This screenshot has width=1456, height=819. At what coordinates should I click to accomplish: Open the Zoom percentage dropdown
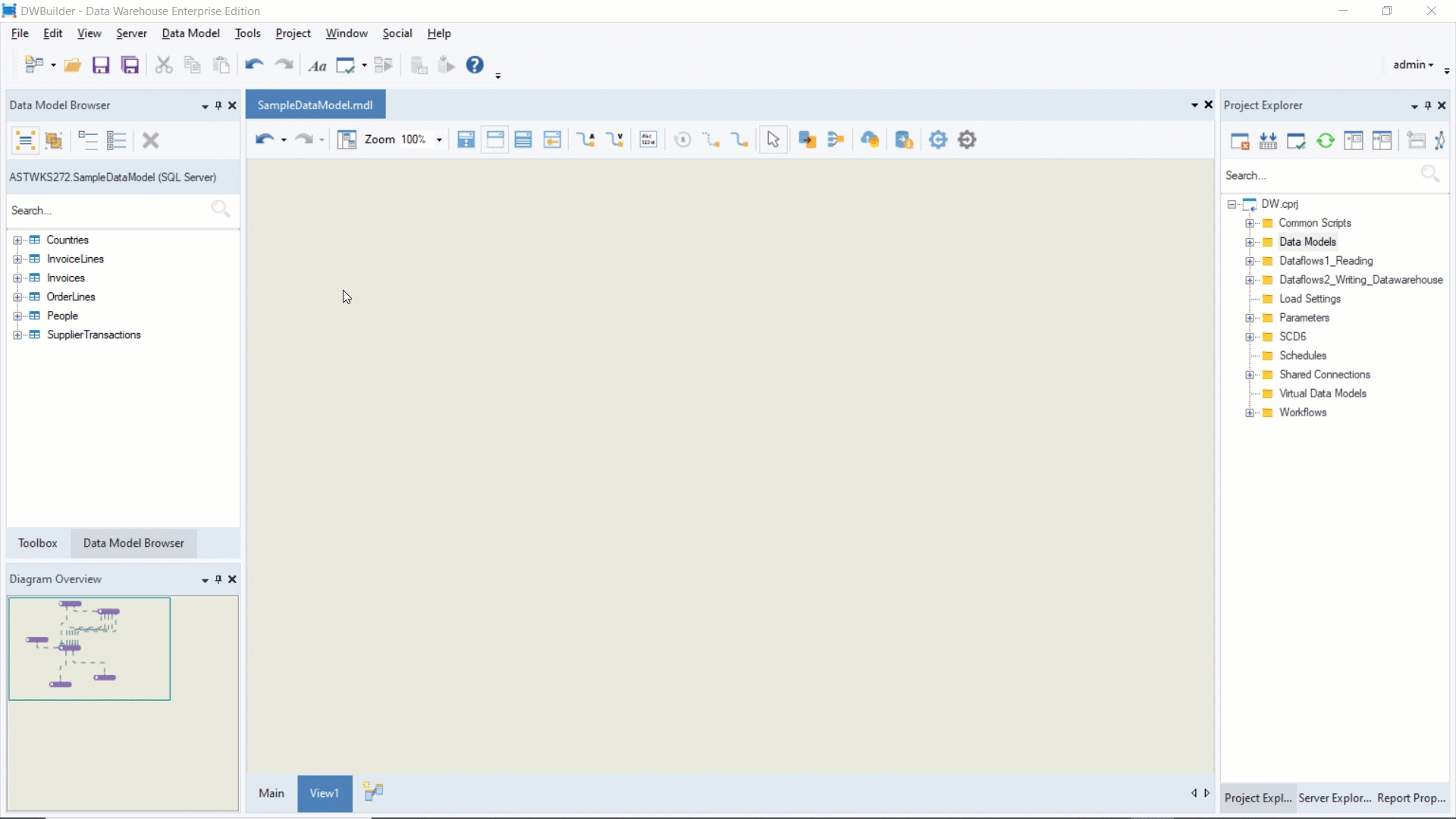(x=439, y=140)
